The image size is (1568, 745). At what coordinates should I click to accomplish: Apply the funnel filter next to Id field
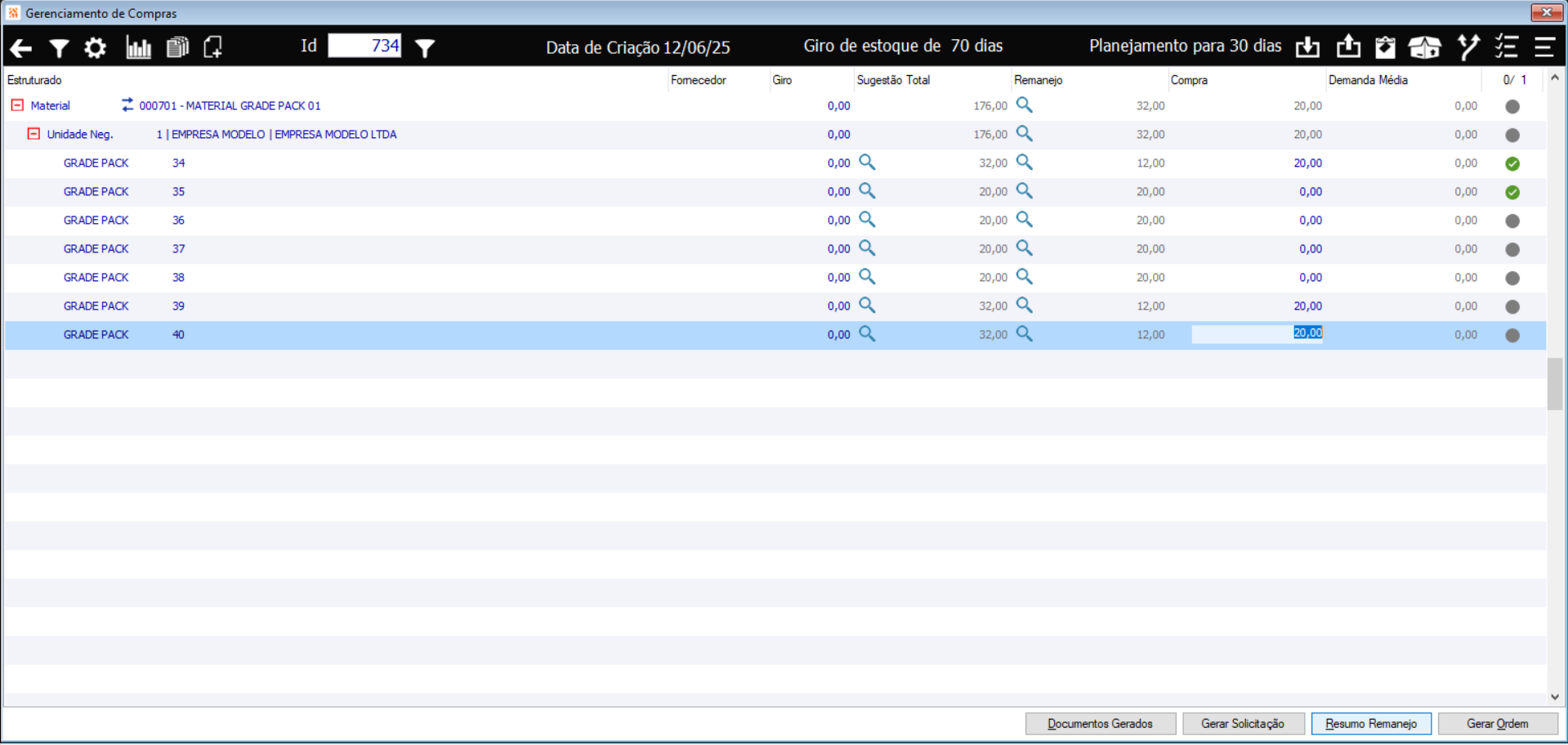[425, 48]
